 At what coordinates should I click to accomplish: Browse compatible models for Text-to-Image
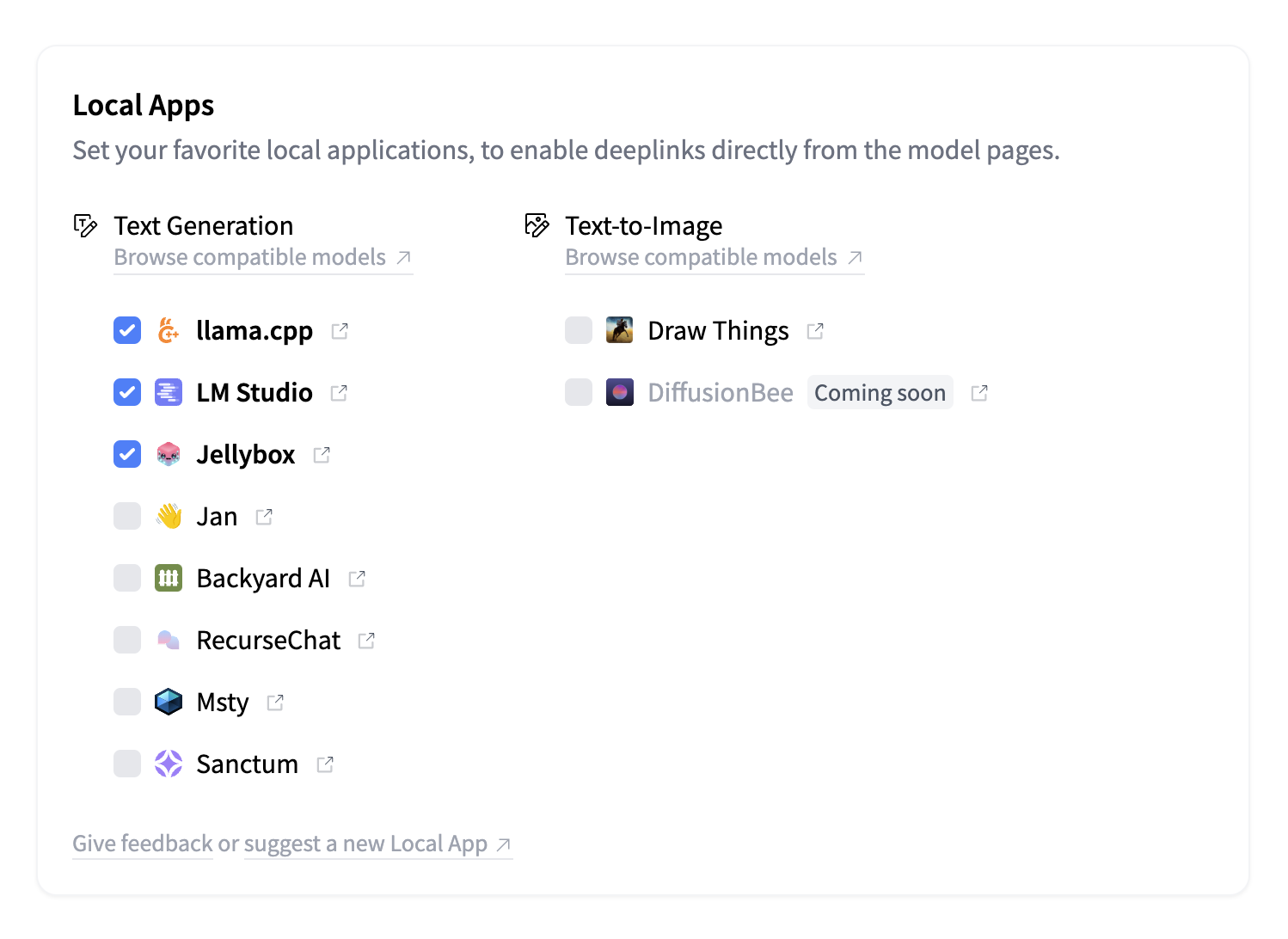point(714,257)
